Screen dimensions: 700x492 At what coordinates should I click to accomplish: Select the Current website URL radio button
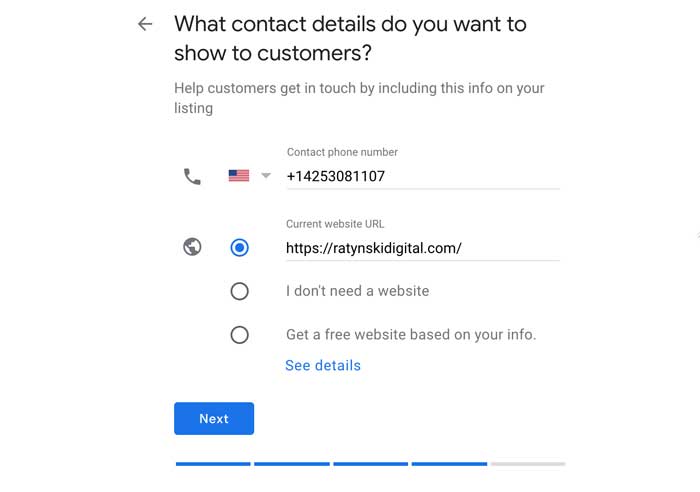[239, 247]
